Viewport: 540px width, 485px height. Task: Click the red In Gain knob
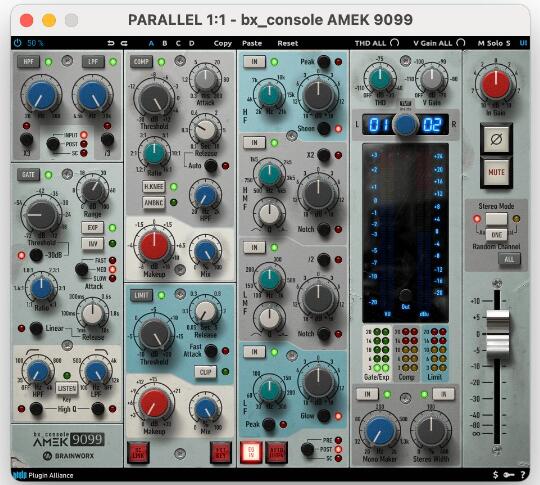[496, 84]
